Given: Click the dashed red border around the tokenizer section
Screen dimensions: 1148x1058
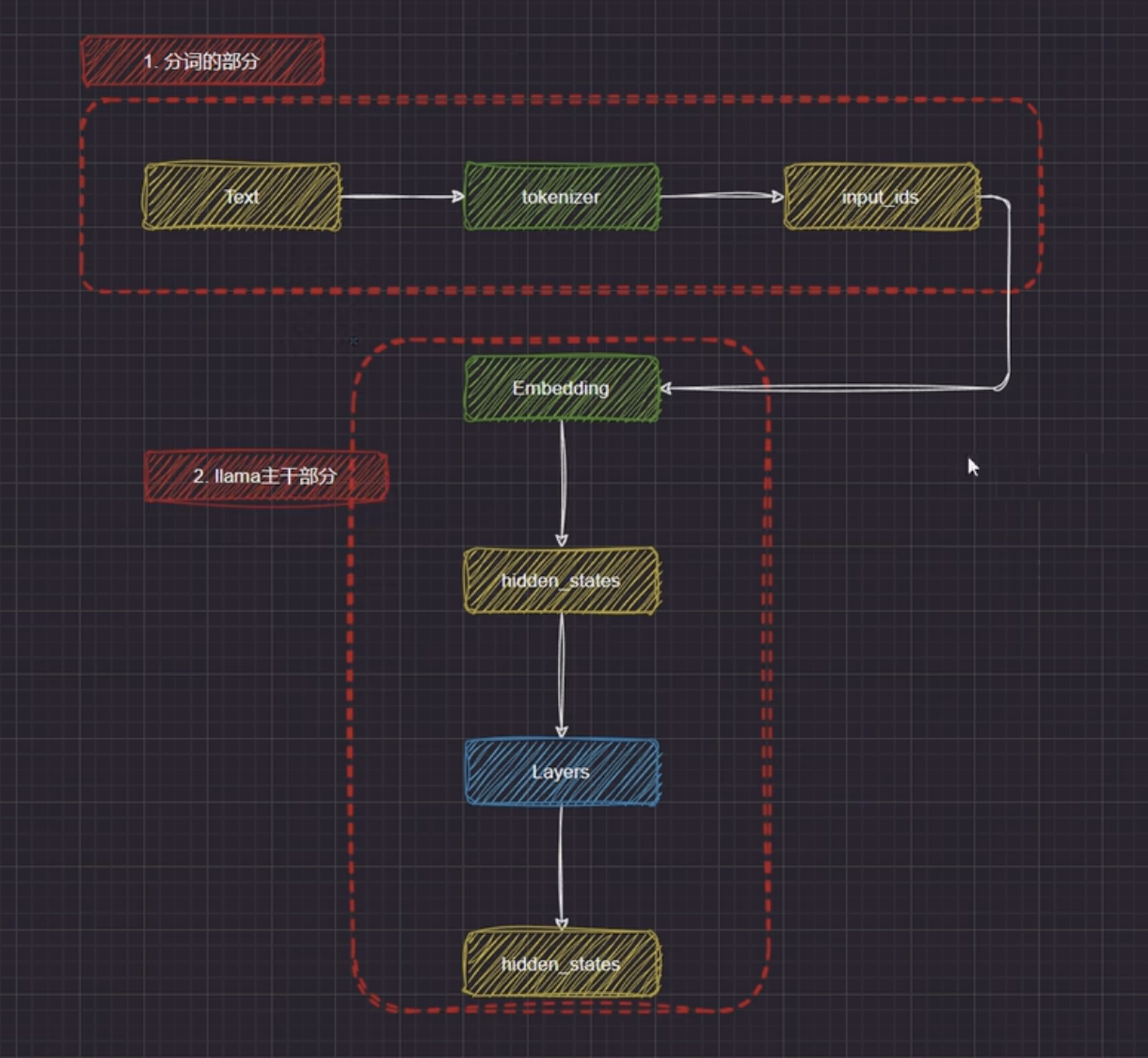Looking at the screenshot, I should [565, 100].
